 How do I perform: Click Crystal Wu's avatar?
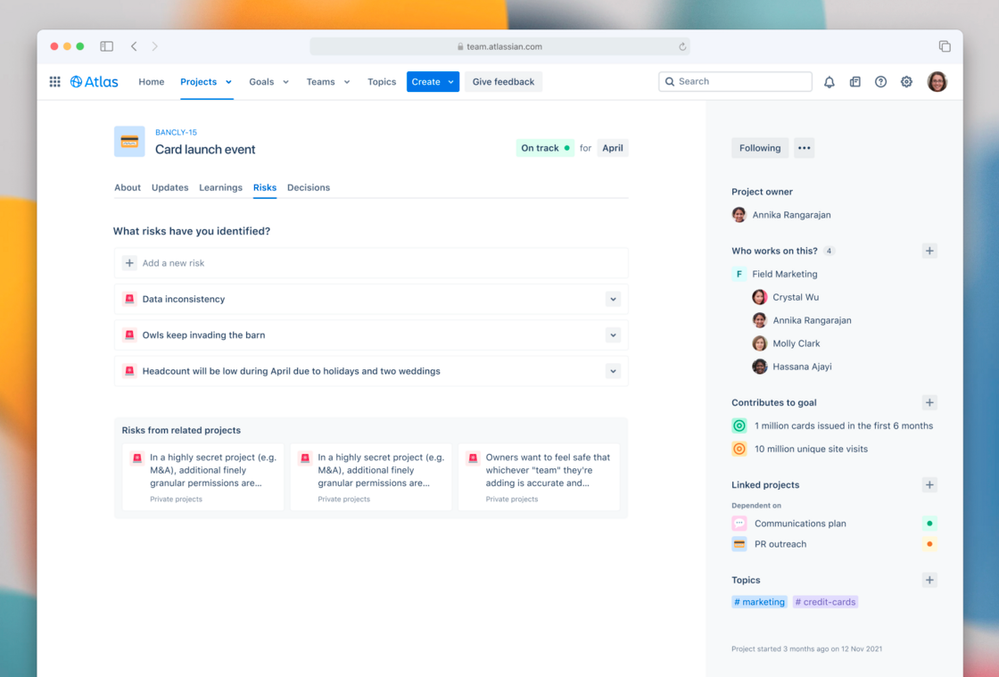point(759,297)
